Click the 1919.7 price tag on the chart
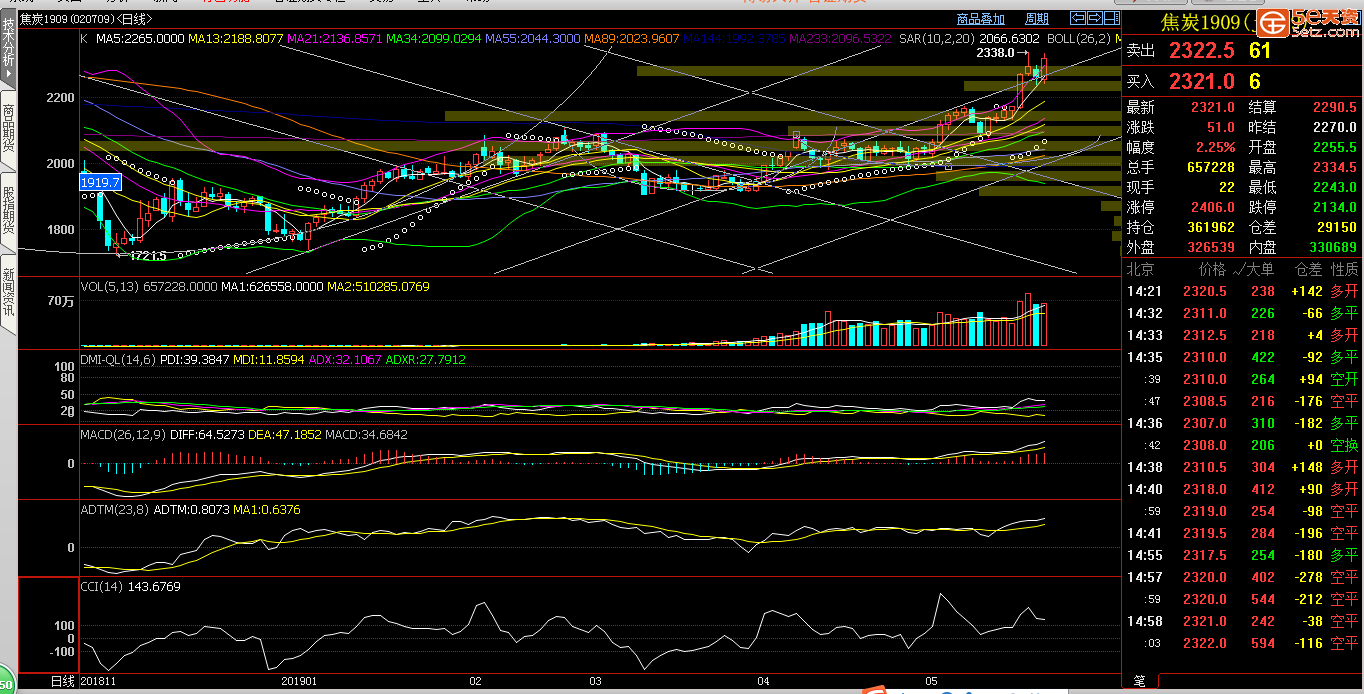Viewport: 1364px width, 694px height. [x=101, y=182]
